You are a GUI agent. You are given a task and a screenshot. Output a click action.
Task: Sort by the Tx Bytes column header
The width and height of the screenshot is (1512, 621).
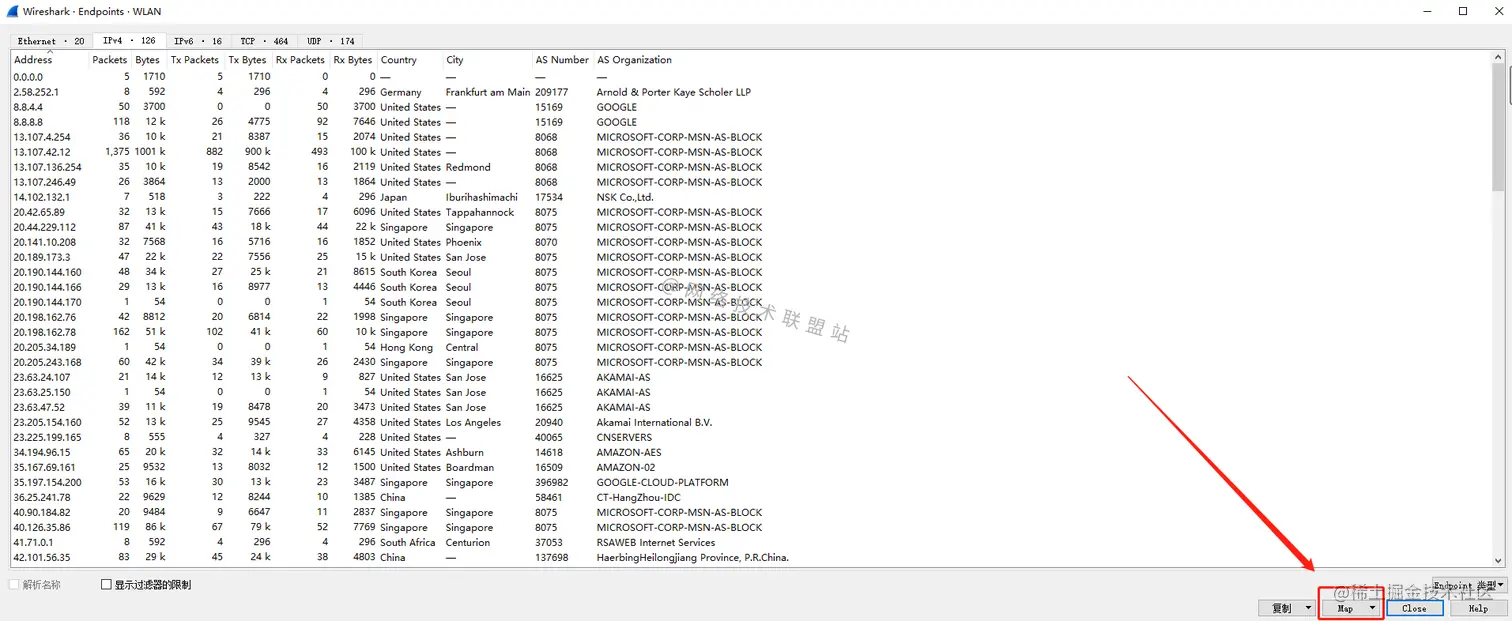pyautogui.click(x=247, y=60)
